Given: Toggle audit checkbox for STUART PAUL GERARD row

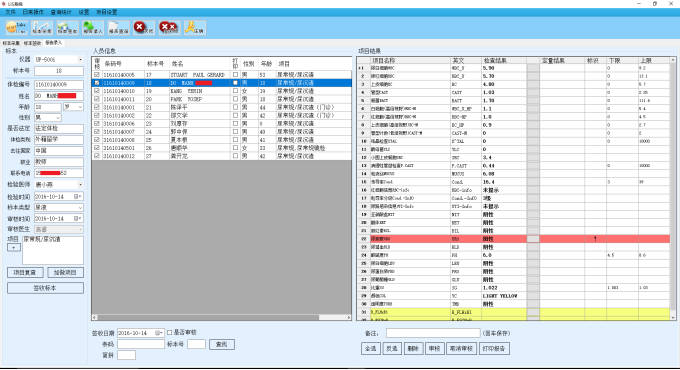Looking at the screenshot, I should click(97, 75).
